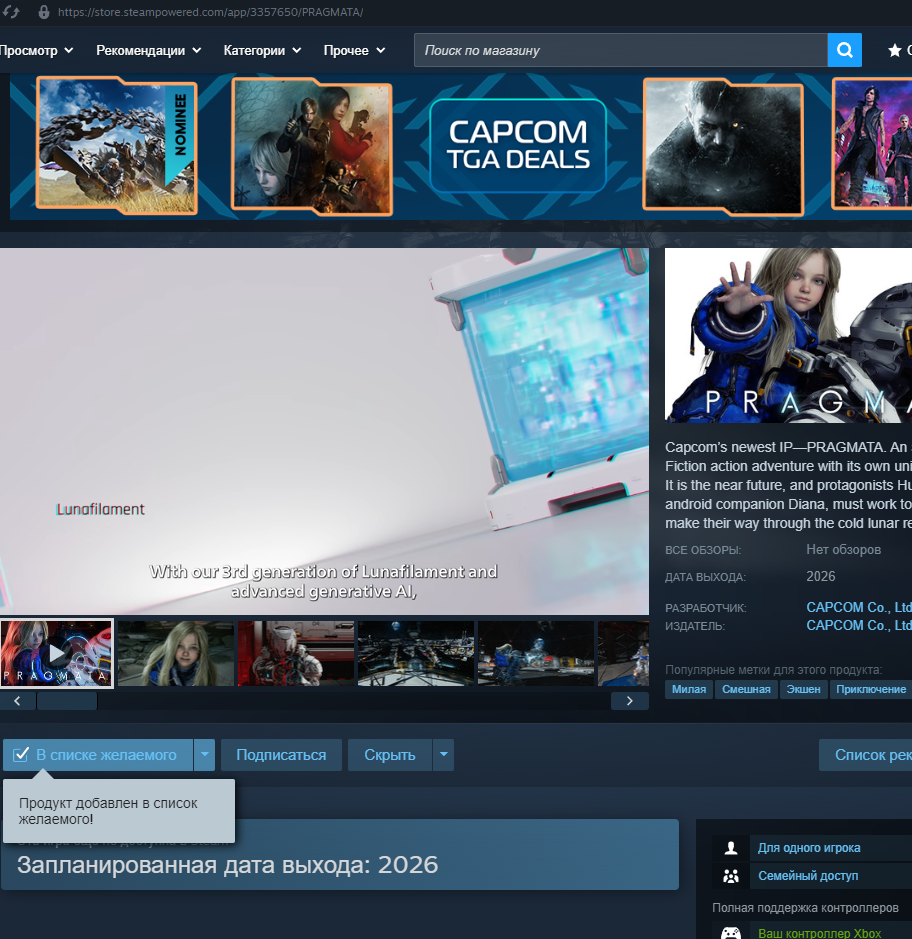Click the 'Популярные метки для этого продукта' label
912x939 pixels.
click(x=774, y=670)
